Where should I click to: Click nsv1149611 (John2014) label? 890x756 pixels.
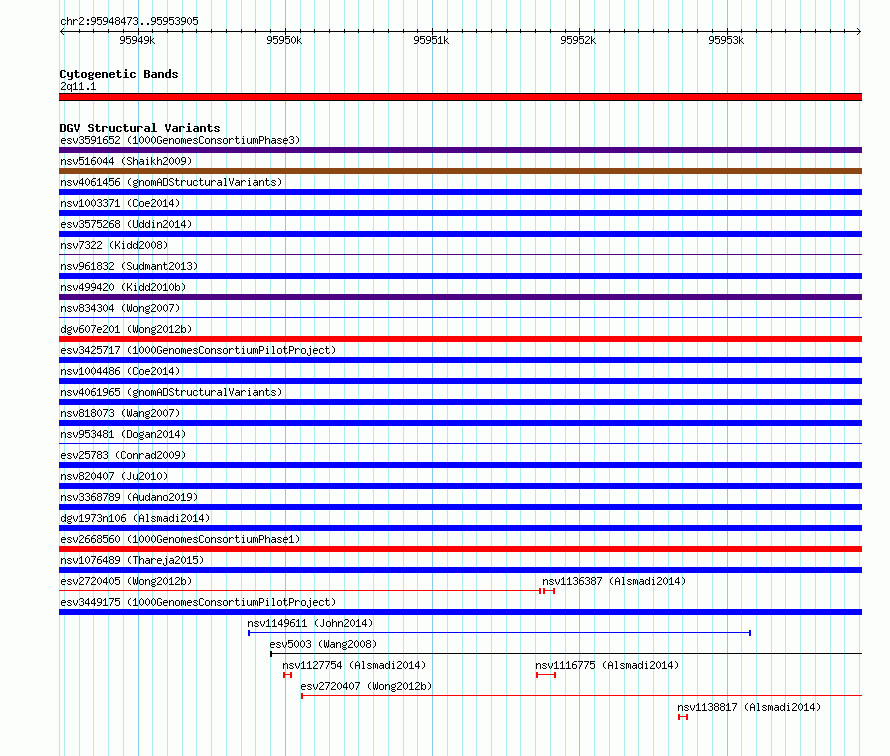[310, 623]
